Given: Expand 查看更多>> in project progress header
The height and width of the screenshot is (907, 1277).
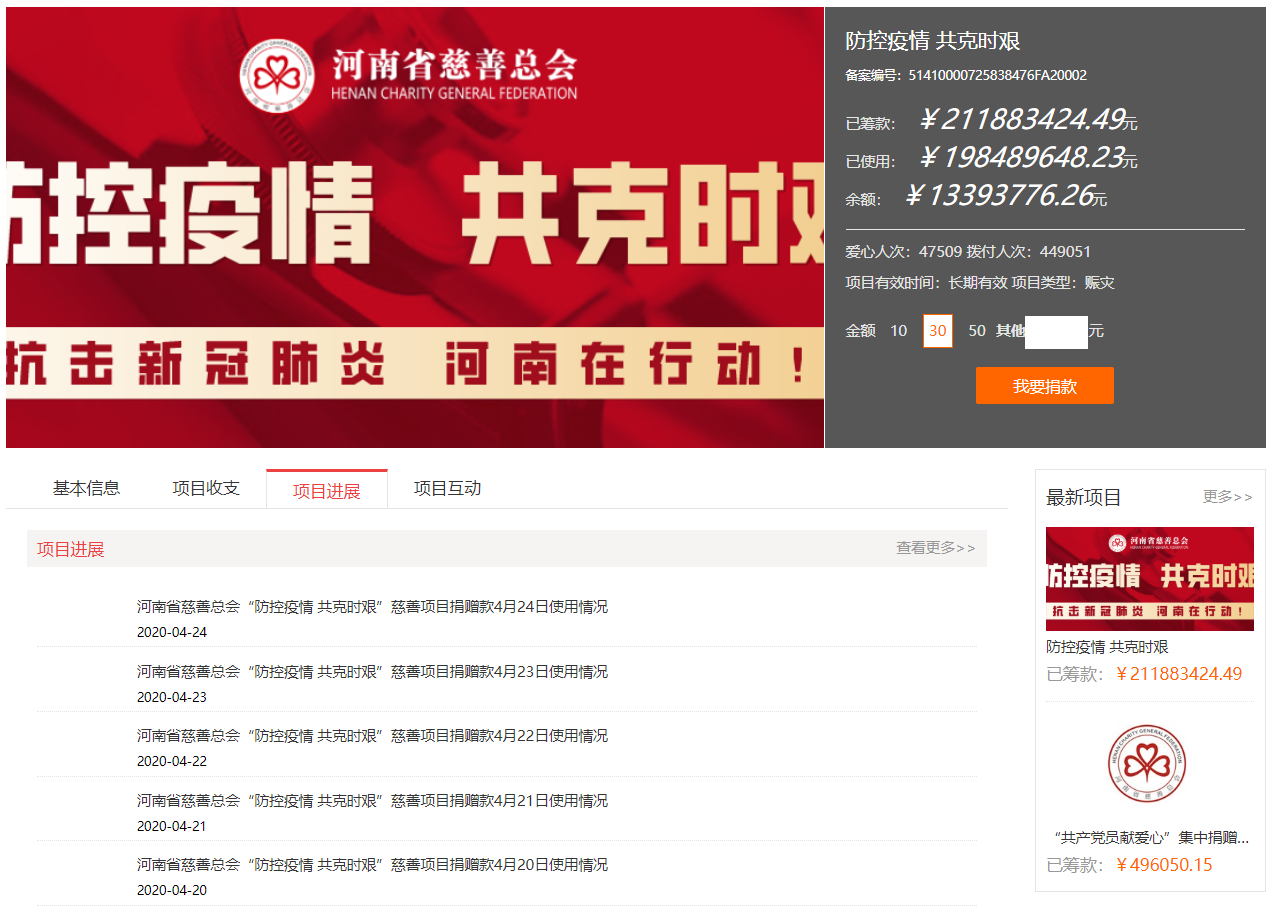Looking at the screenshot, I should 934,548.
